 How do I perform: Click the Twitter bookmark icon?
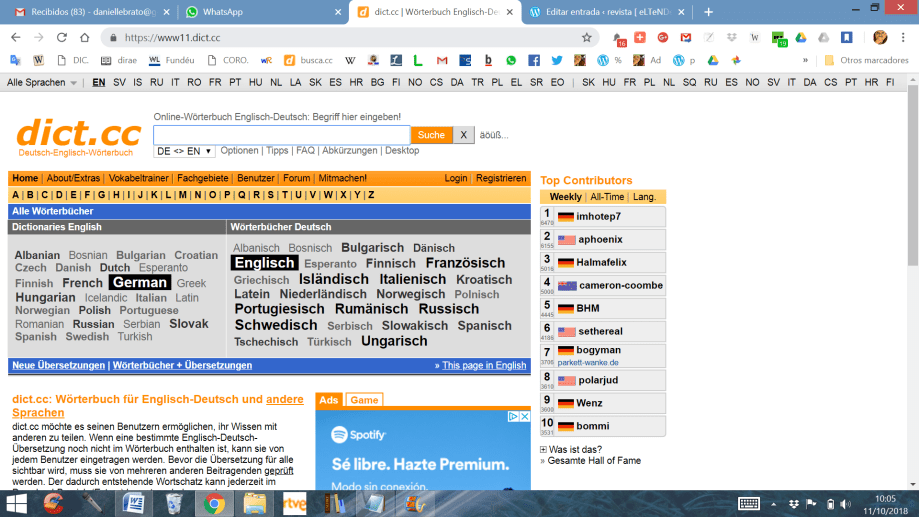tap(555, 60)
